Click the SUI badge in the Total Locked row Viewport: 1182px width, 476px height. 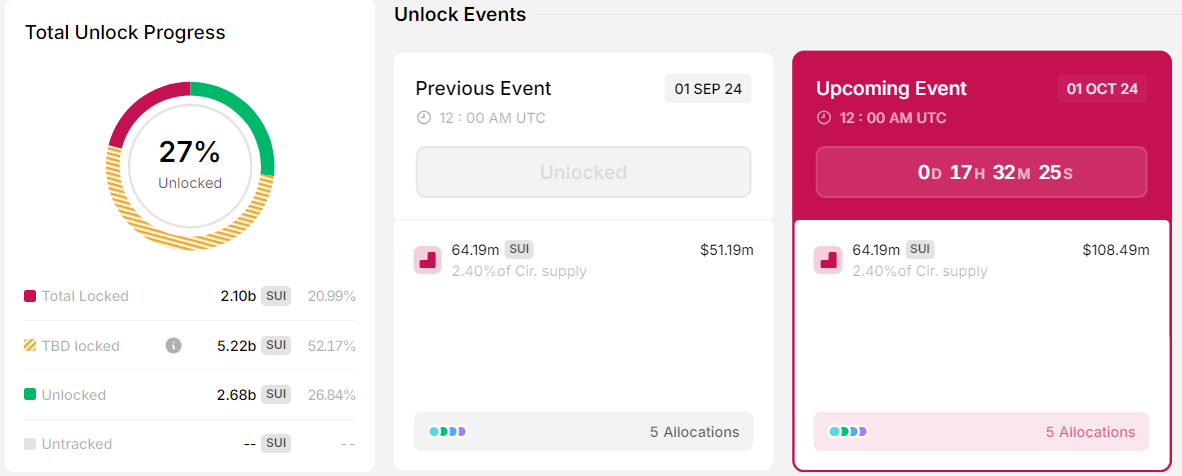(x=276, y=296)
